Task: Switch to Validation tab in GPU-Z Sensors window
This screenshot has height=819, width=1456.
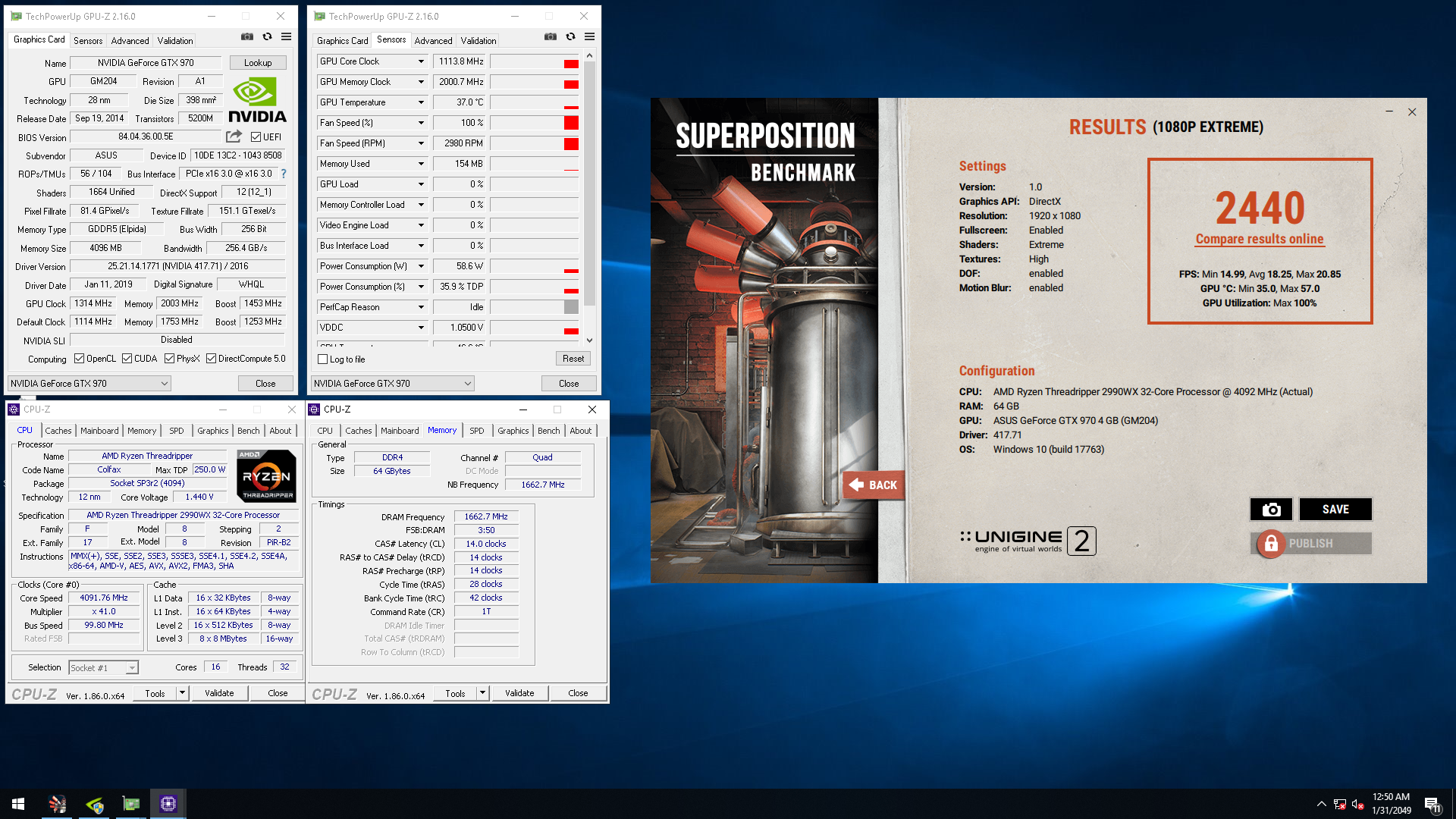Action: click(479, 41)
